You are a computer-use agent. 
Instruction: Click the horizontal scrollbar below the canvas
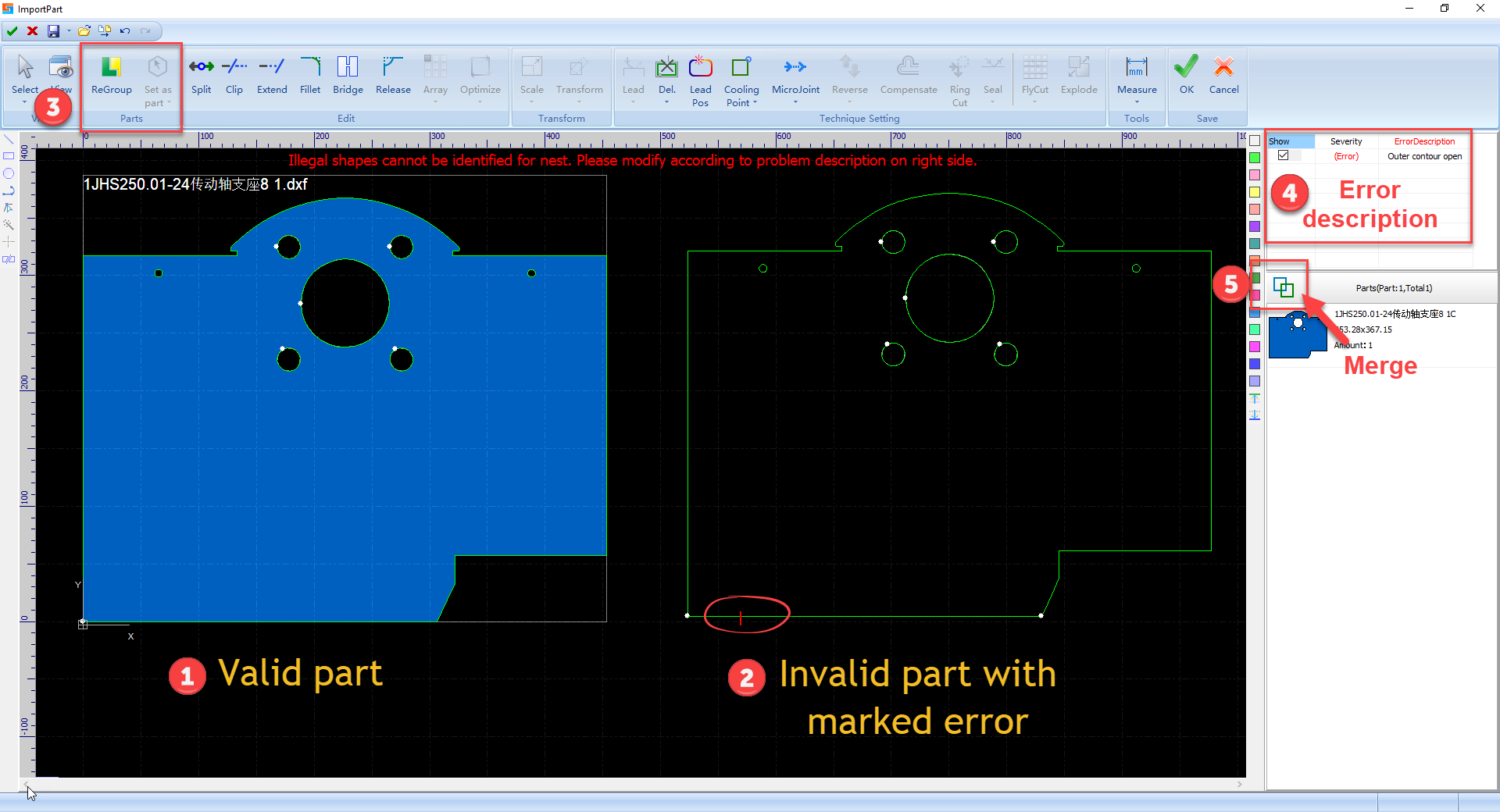[x=633, y=784]
